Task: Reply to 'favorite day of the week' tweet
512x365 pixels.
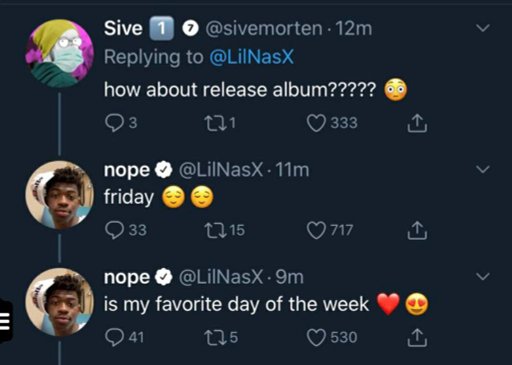Action: (114, 337)
